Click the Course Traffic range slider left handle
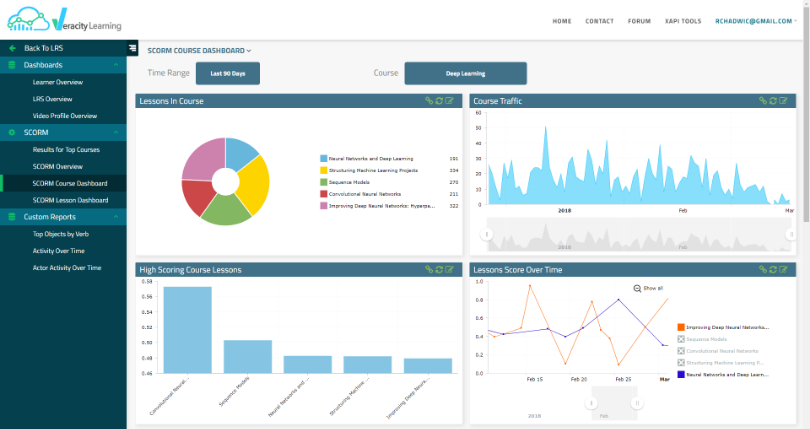This screenshot has width=810, height=429. (487, 234)
